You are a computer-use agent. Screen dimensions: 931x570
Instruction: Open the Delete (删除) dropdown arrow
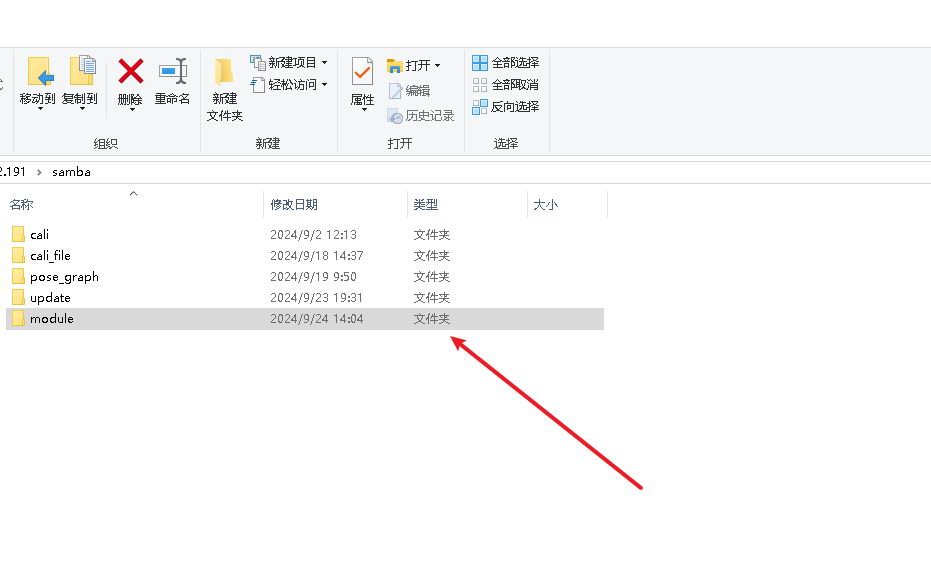tap(132, 110)
